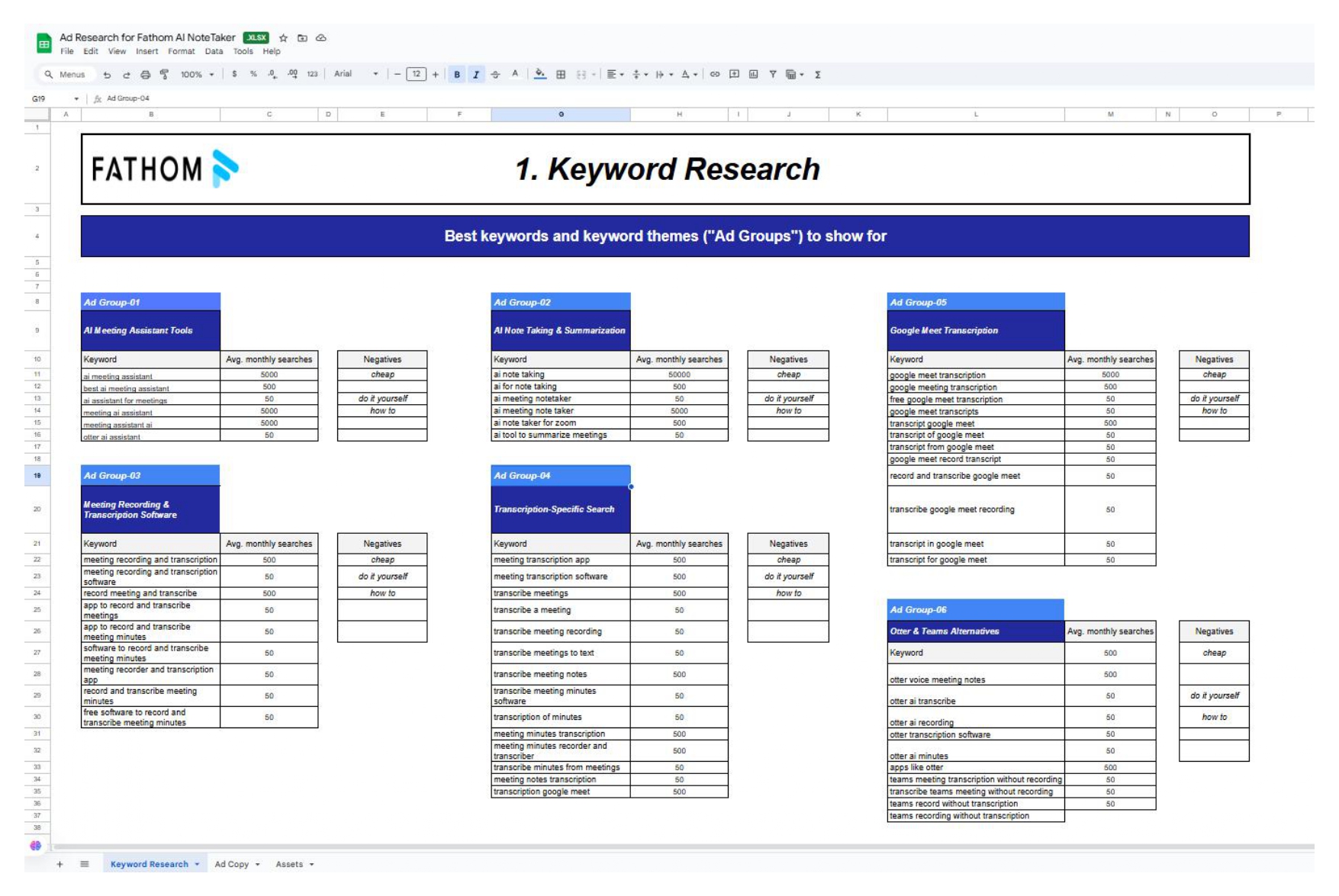
Task: Click the Google Sheets home icon
Action: 43,44
